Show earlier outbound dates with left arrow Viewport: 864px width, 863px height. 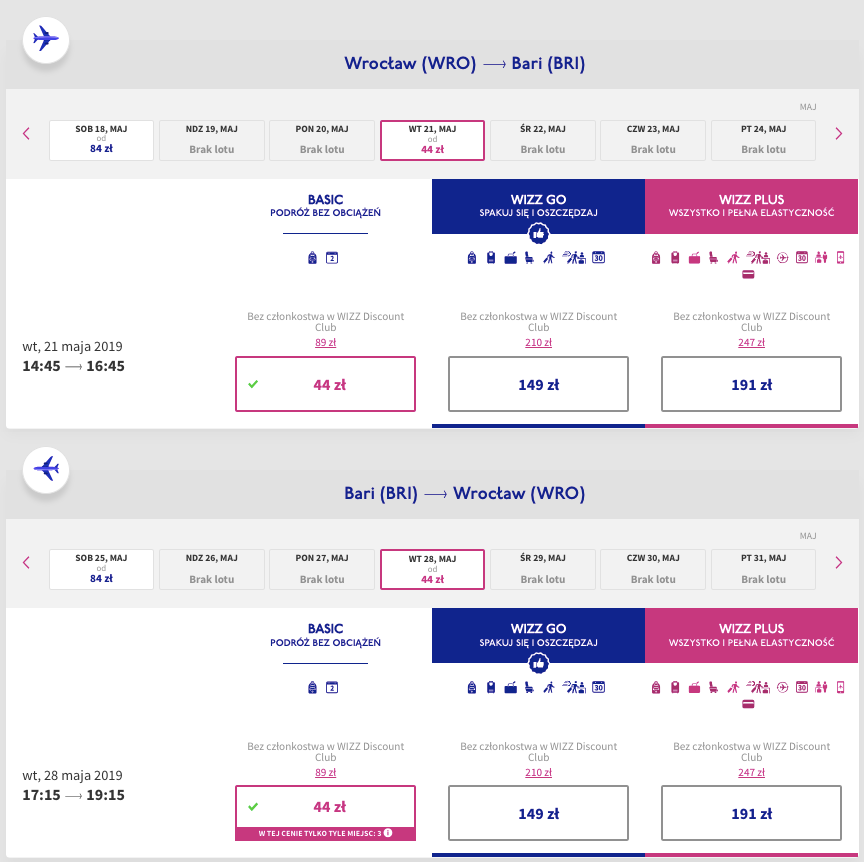point(27,134)
